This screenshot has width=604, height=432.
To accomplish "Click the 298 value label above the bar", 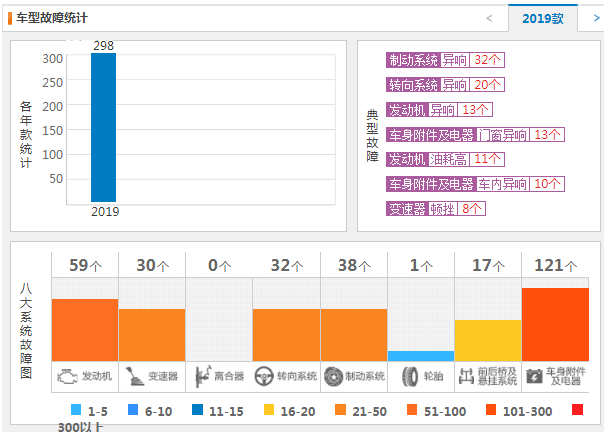I will click(104, 46).
